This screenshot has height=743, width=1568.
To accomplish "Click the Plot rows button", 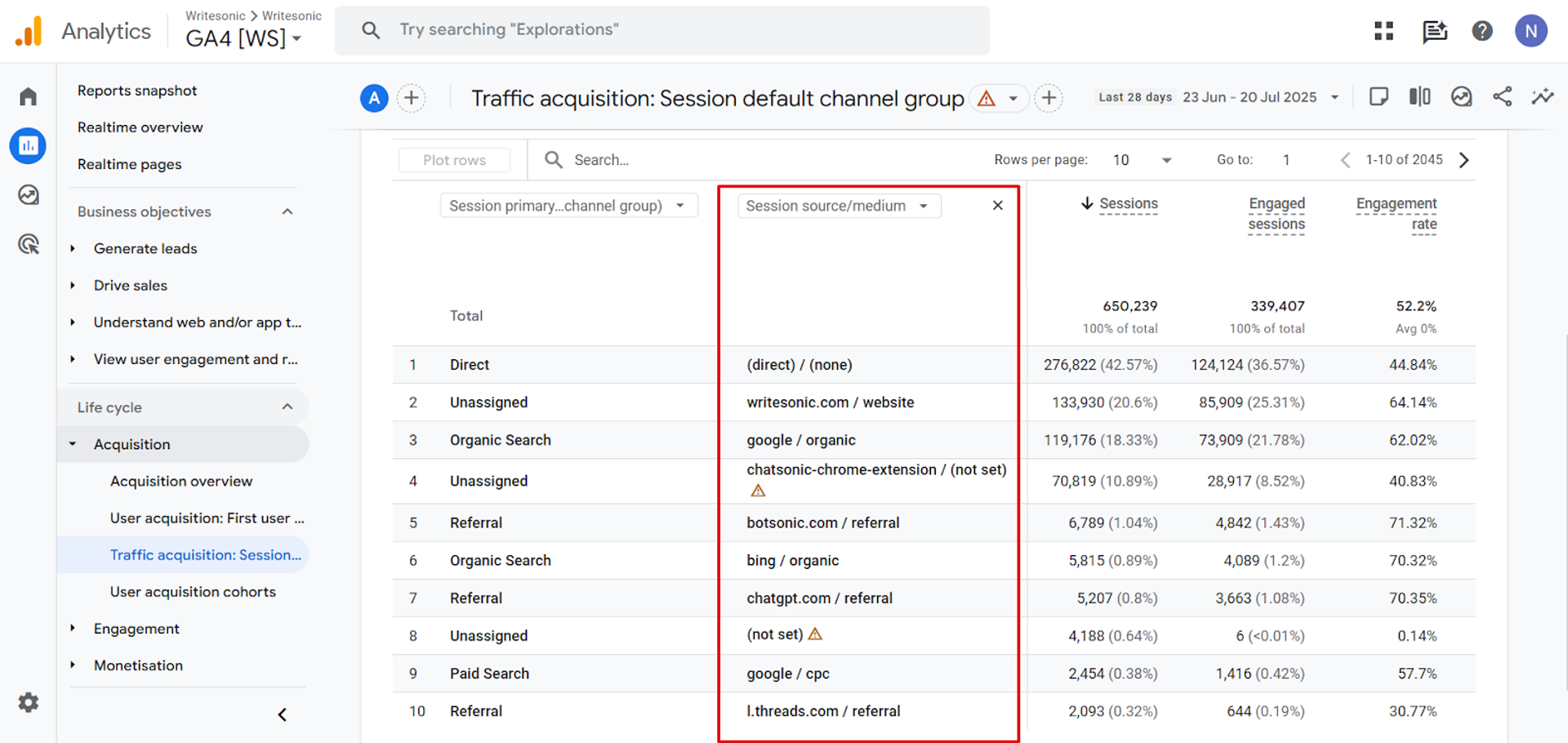I will (454, 160).
